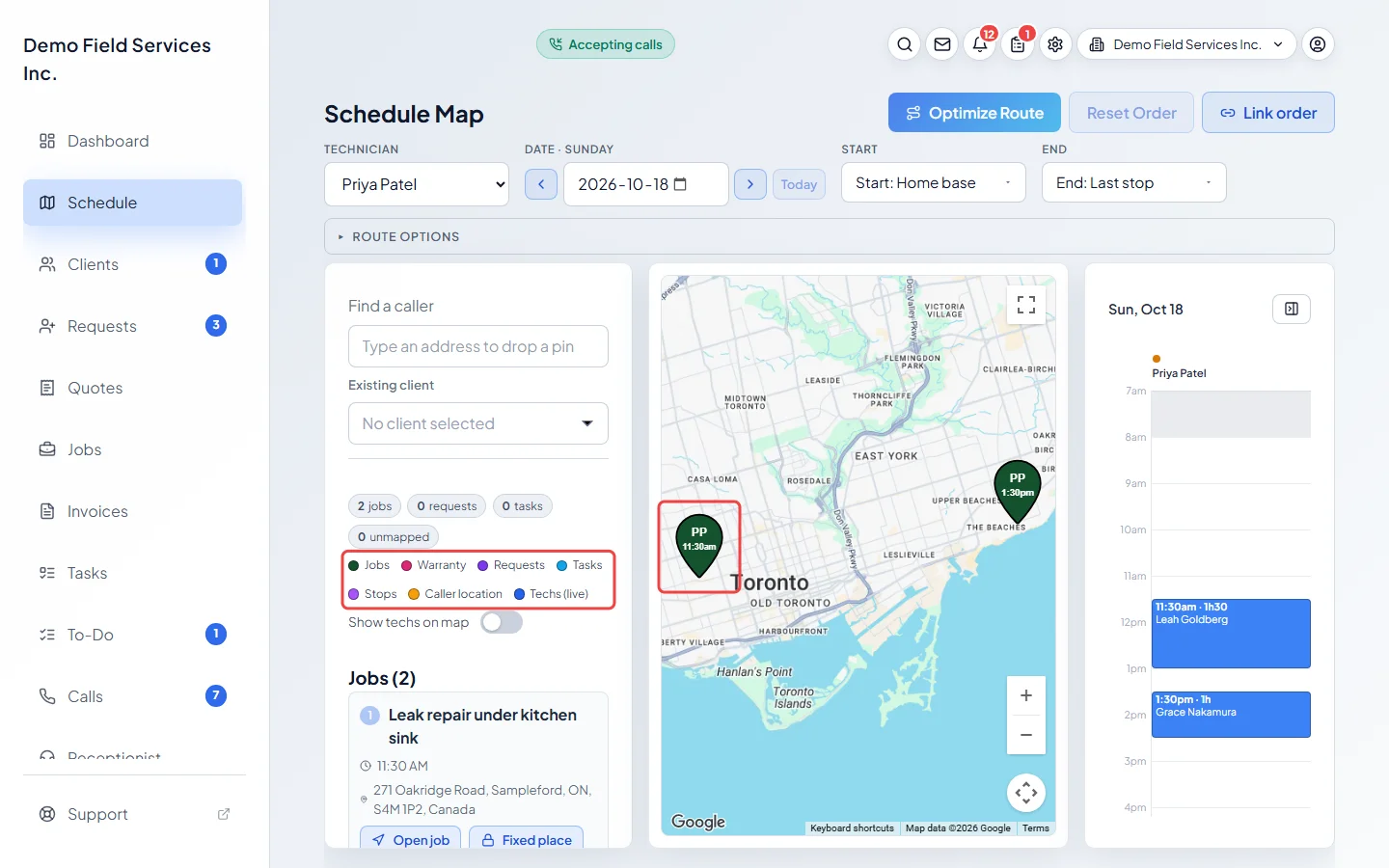The height and width of the screenshot is (868, 1389).
Task: Click the Optimize Route button
Action: tap(974, 113)
